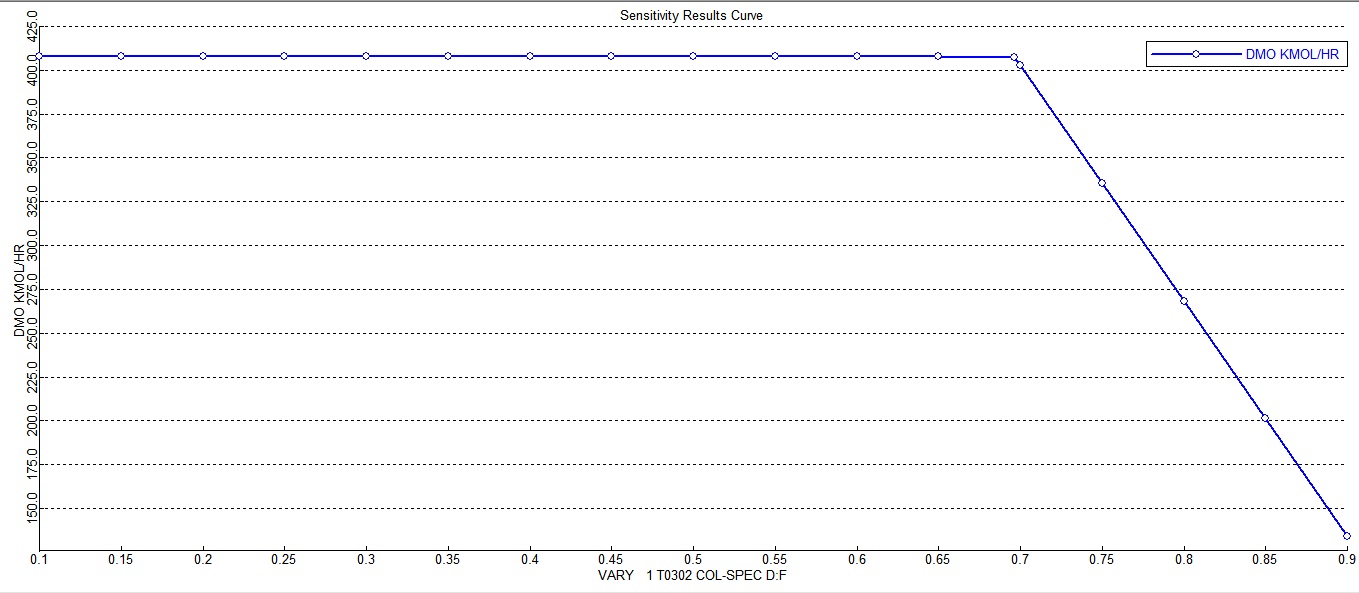
Task: Click the y-axis tick label 425.0
Action: (x=33, y=26)
